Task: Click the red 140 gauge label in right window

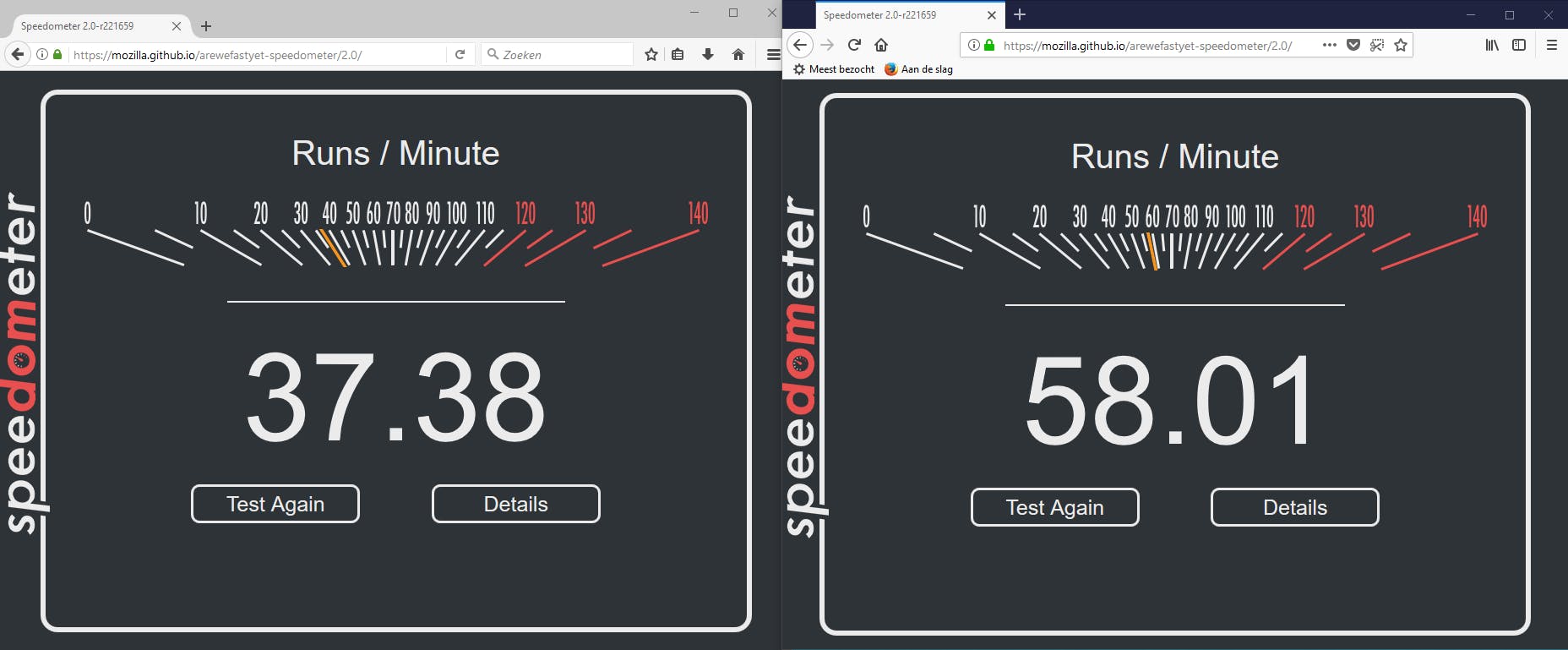Action: [1477, 216]
